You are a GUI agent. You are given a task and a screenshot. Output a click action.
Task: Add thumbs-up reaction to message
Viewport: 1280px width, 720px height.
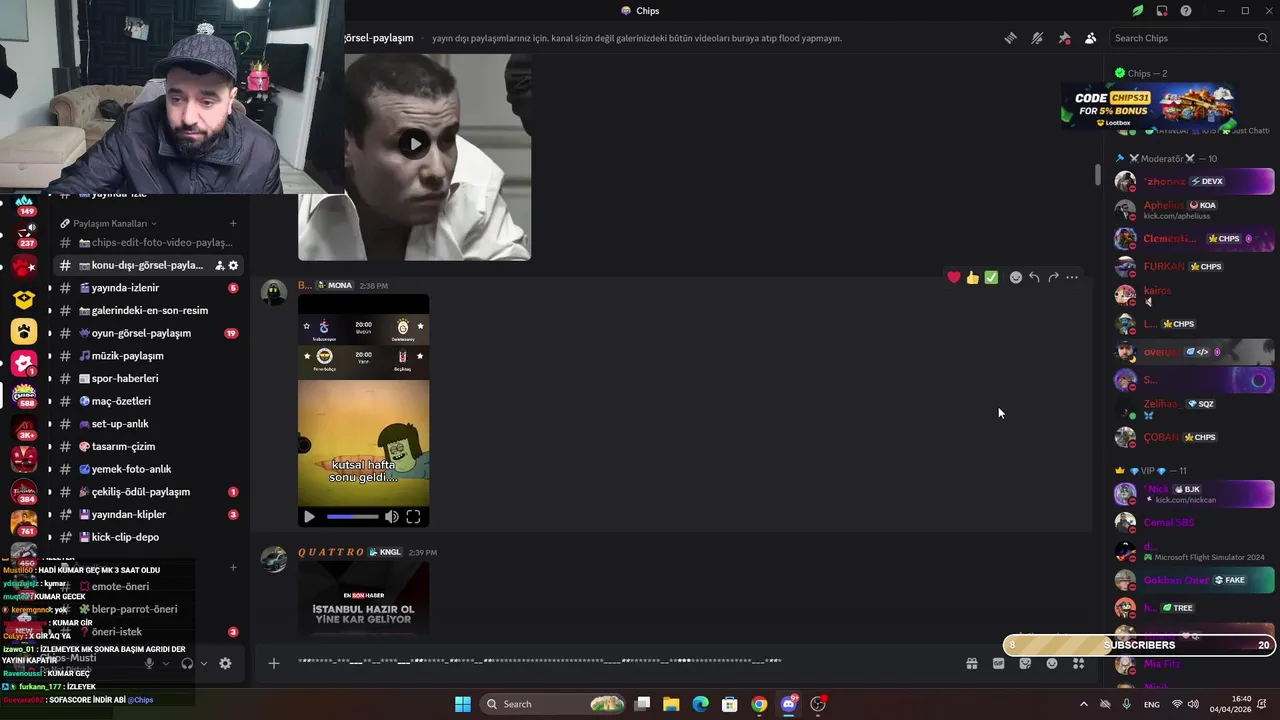[973, 277]
